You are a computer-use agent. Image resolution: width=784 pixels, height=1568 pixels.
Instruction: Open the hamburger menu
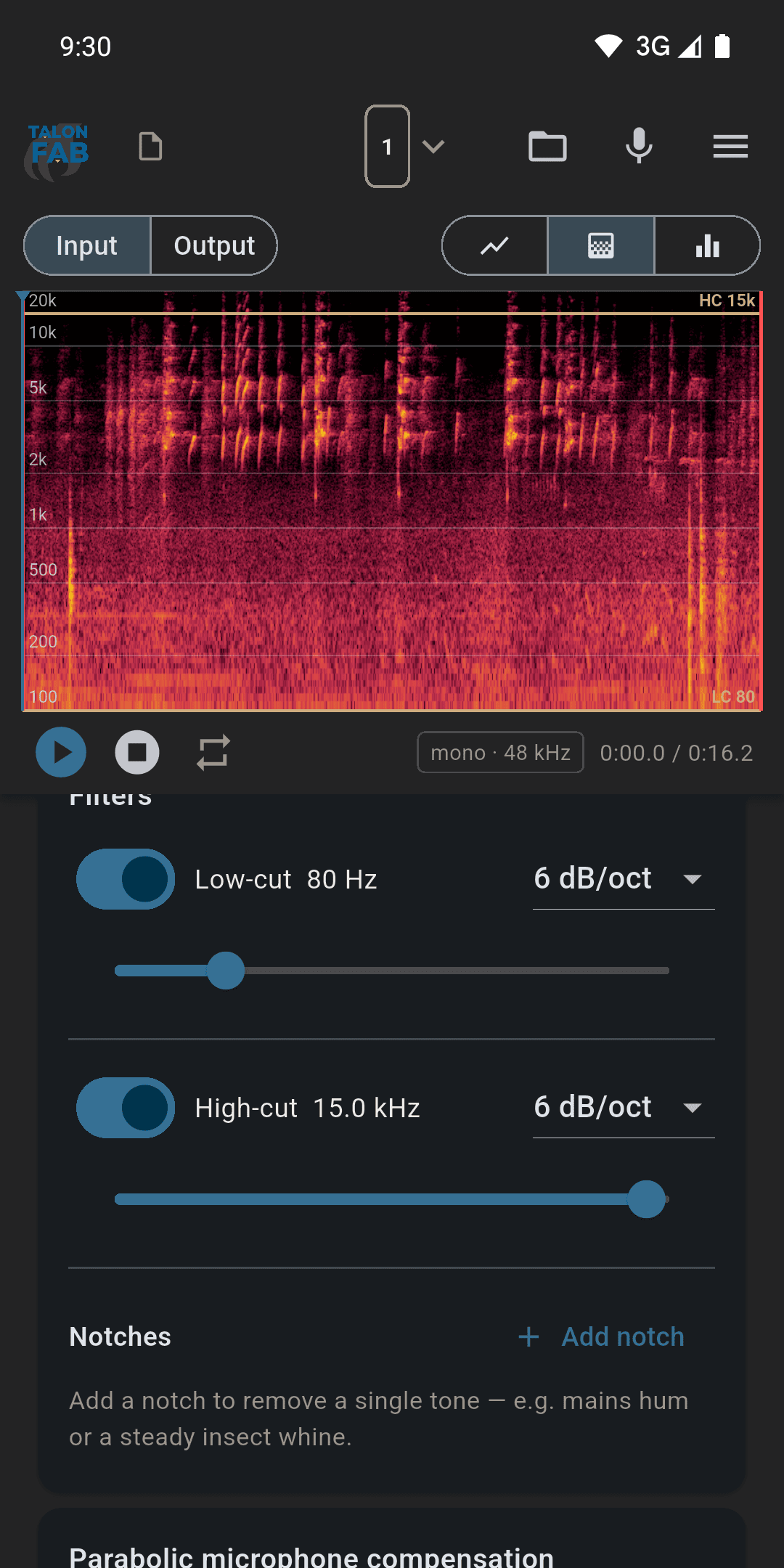(730, 147)
